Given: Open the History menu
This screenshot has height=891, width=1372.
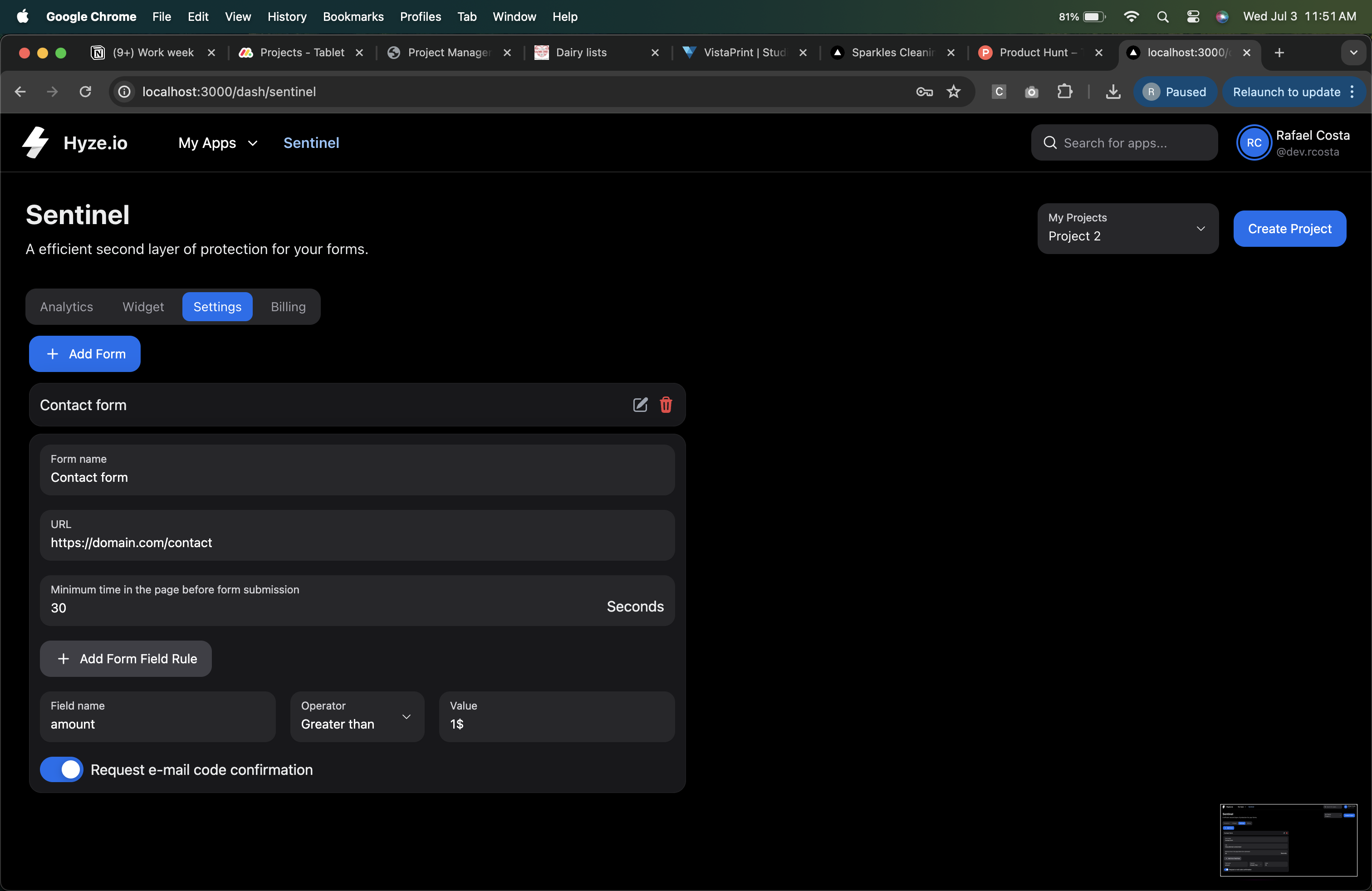Looking at the screenshot, I should click(286, 17).
